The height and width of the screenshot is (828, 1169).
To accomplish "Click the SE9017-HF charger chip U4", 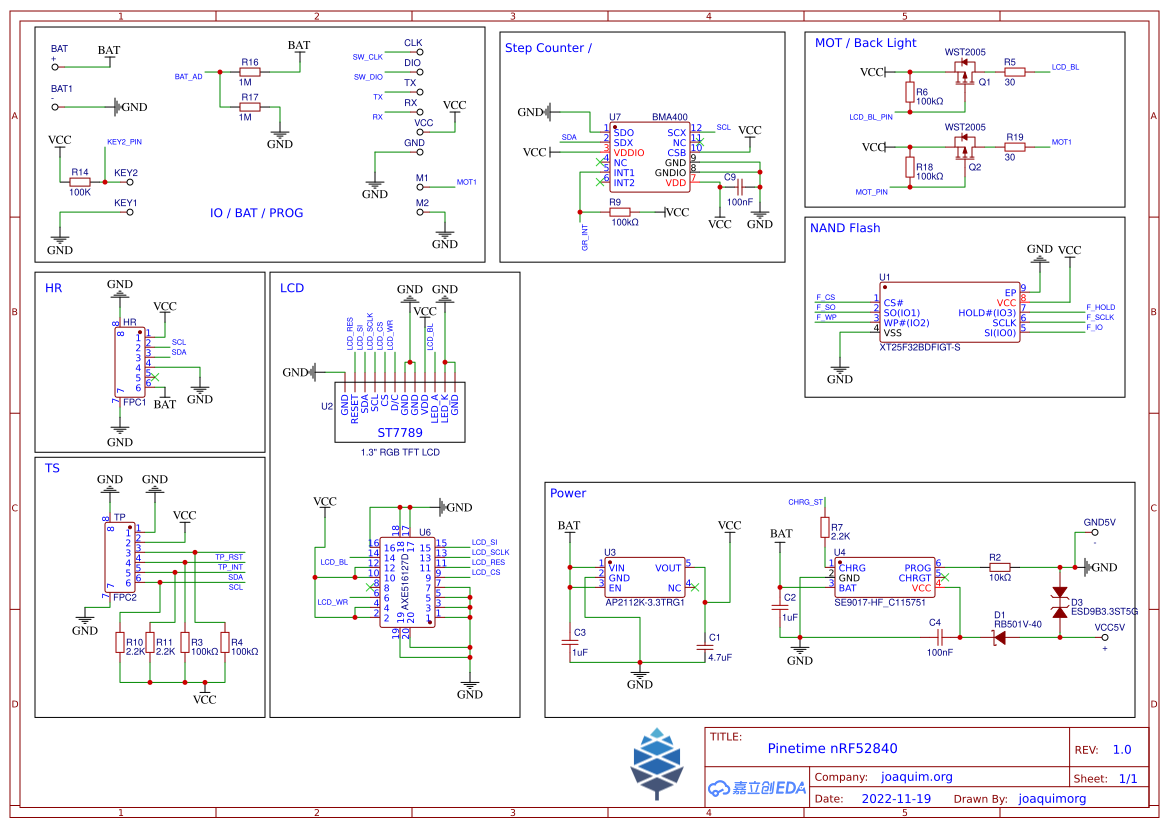I will click(x=884, y=577).
